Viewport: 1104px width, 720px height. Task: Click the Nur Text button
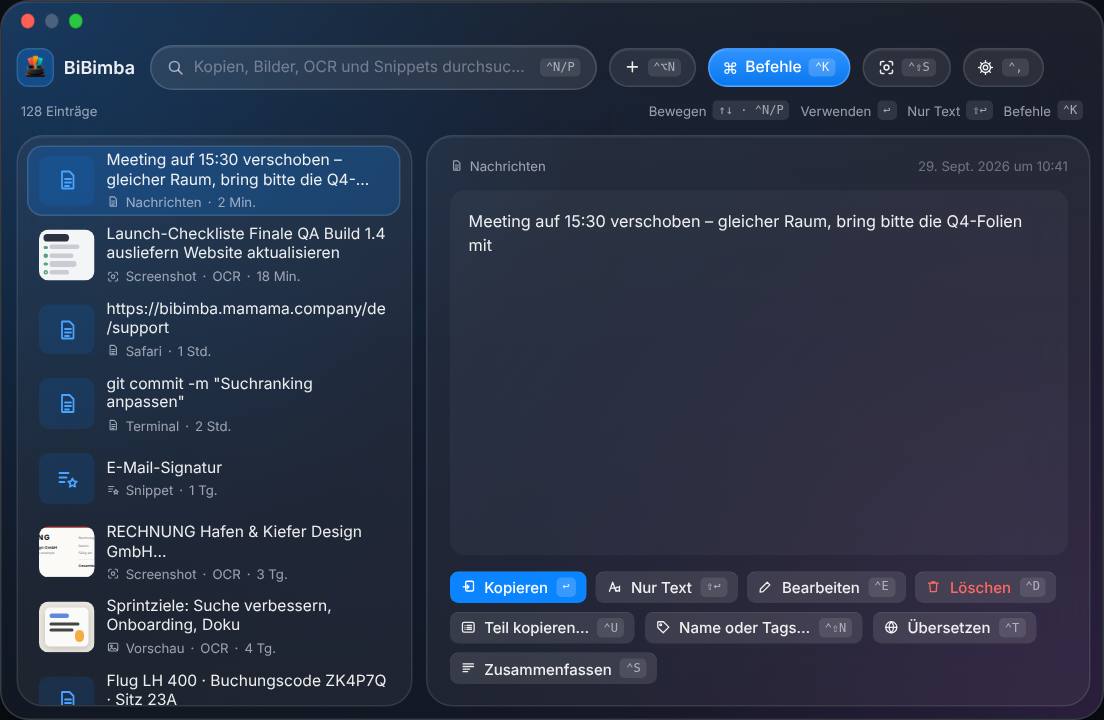[x=666, y=587]
